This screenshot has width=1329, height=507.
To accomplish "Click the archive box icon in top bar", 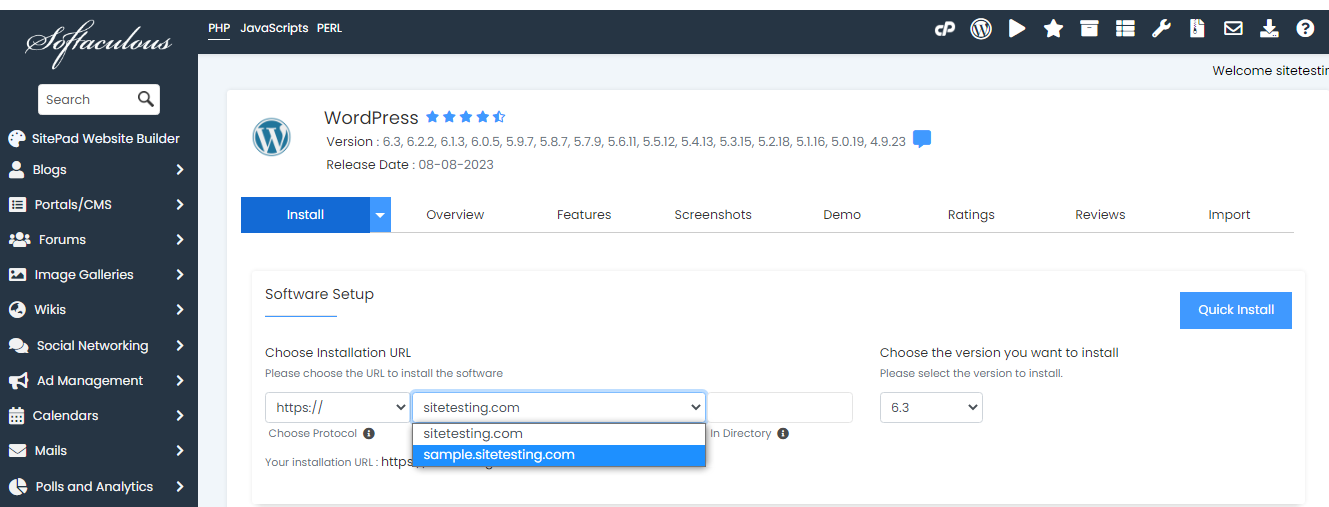I will [x=1089, y=29].
